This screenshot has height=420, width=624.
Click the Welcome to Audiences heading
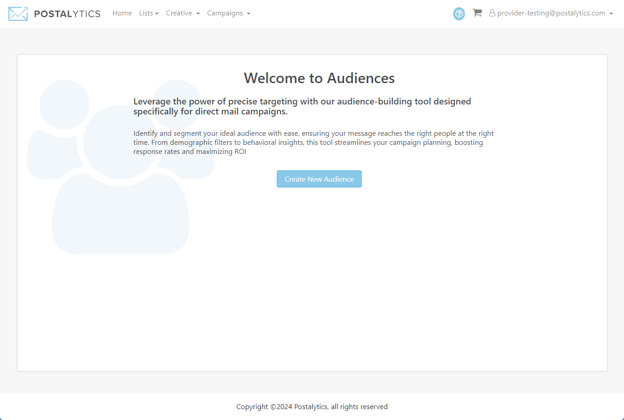319,78
